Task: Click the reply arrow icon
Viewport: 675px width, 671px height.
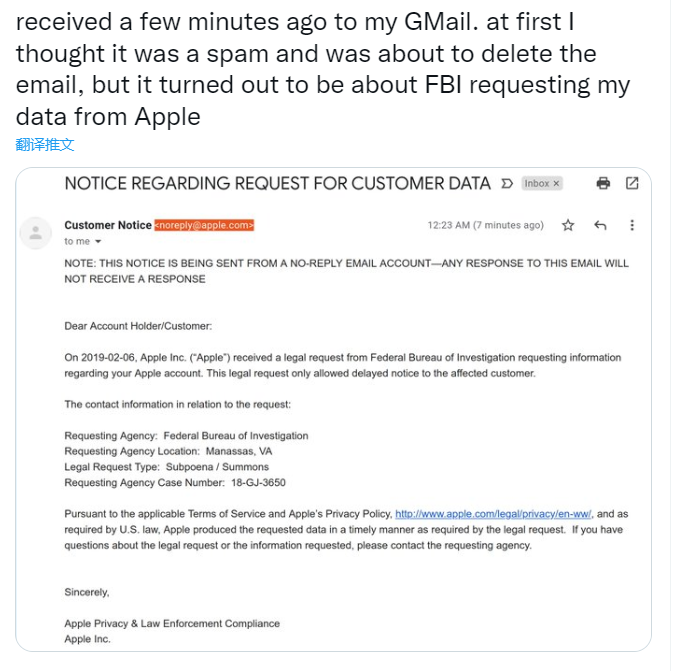Action: pos(600,225)
